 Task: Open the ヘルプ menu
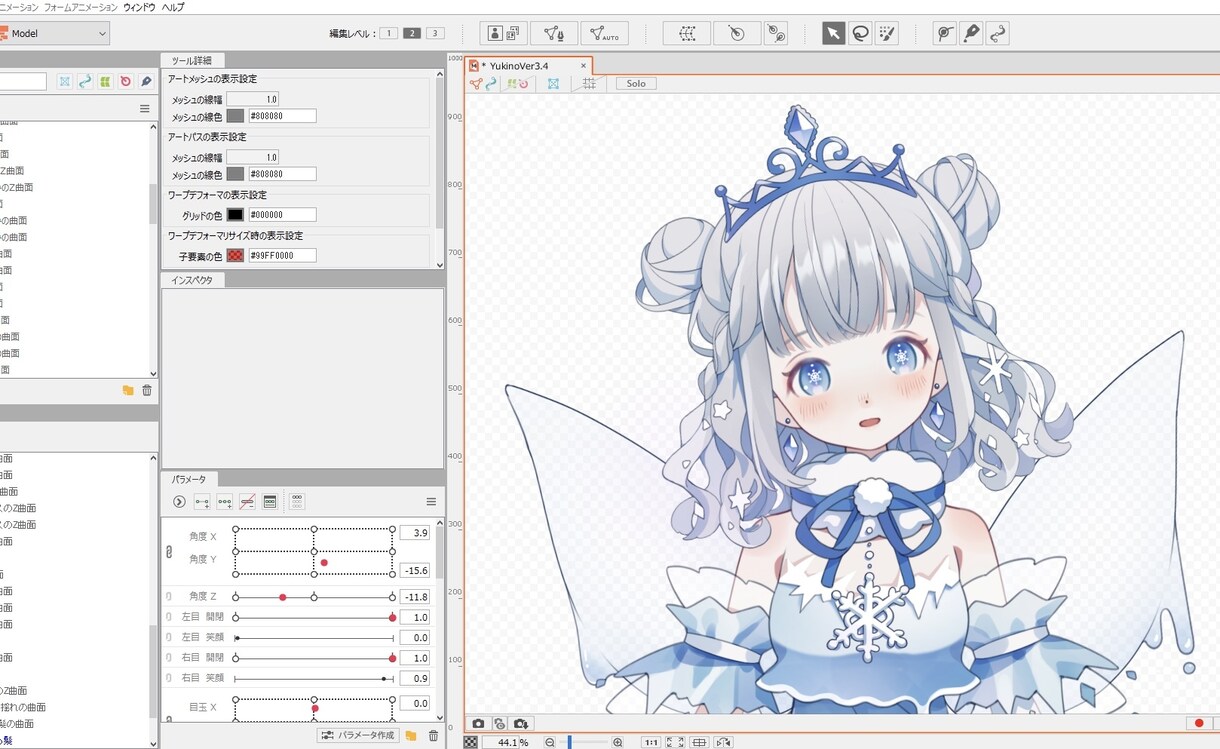pos(173,7)
